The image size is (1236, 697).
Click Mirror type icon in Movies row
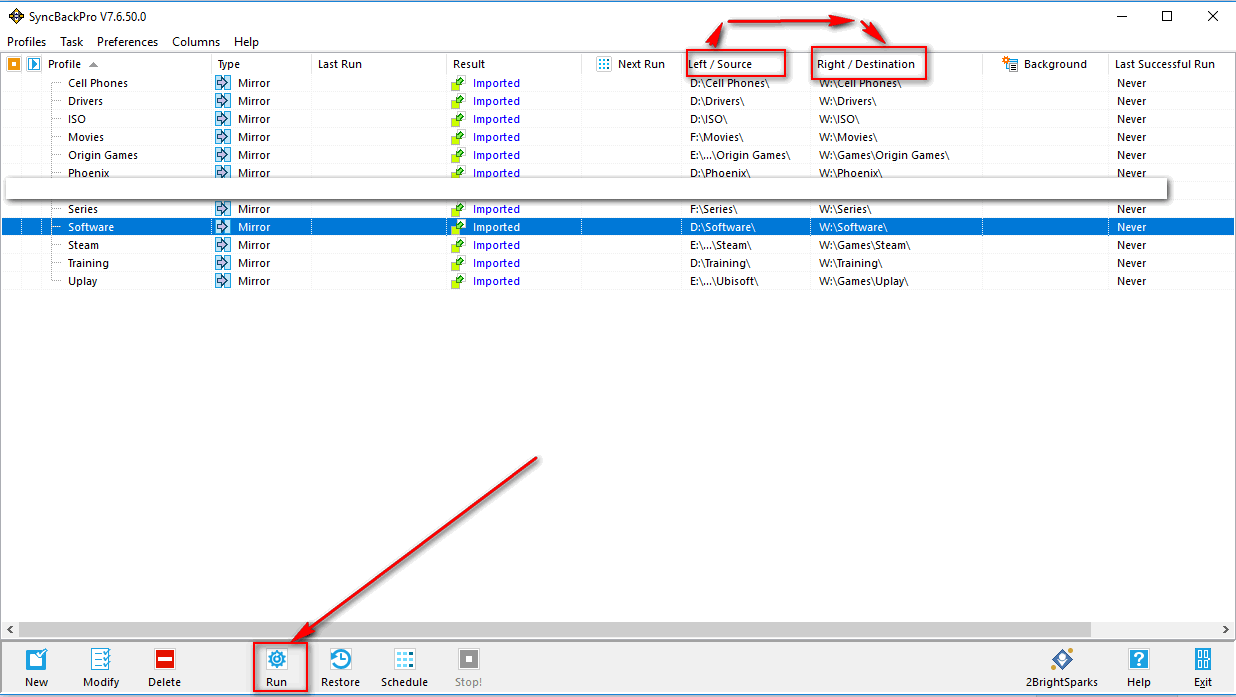(x=223, y=137)
